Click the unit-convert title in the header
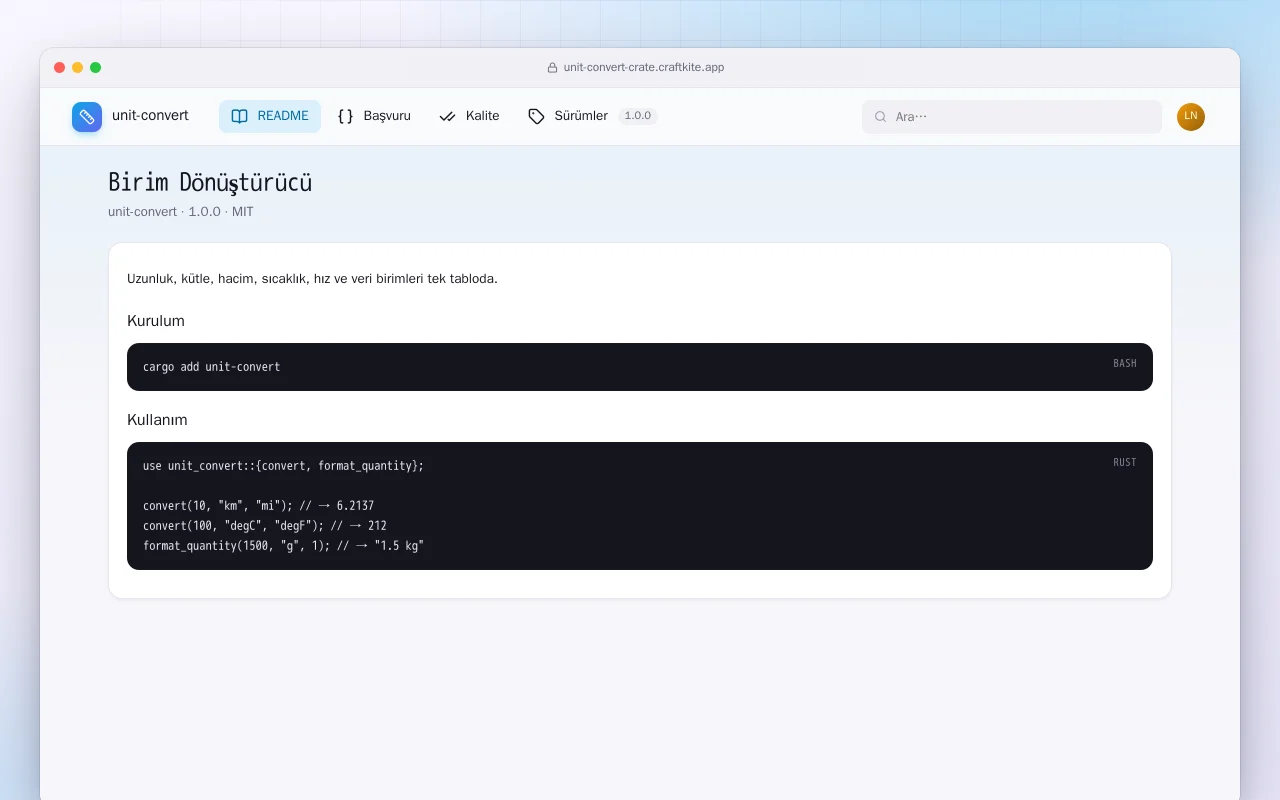The height and width of the screenshot is (800, 1280). pos(150,116)
